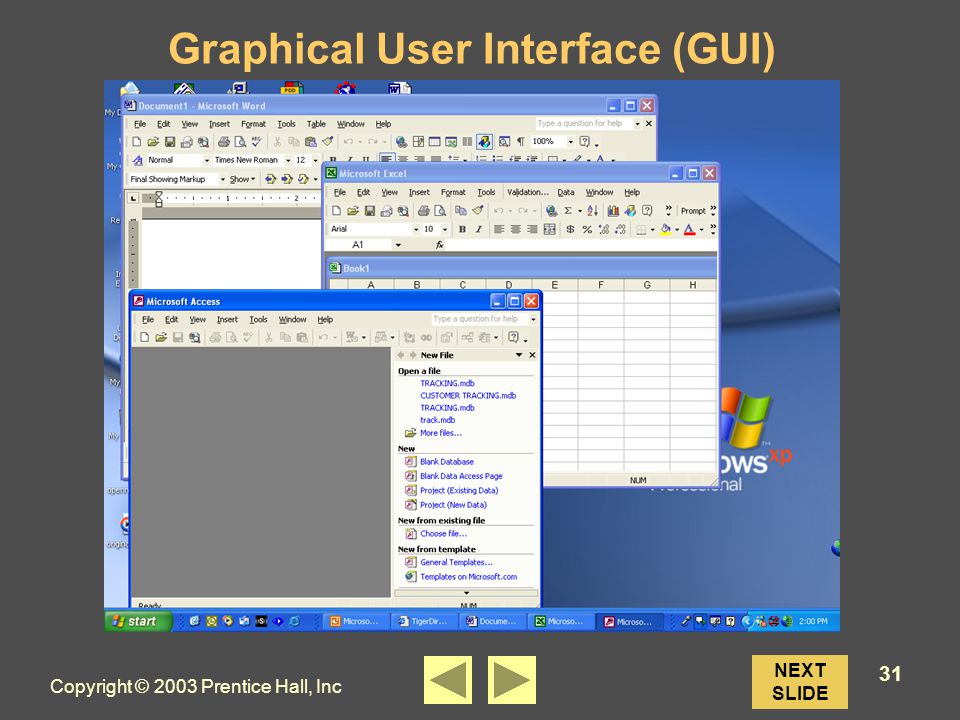
Task: Click the New Blank Document icon in Word
Action: pos(137,141)
